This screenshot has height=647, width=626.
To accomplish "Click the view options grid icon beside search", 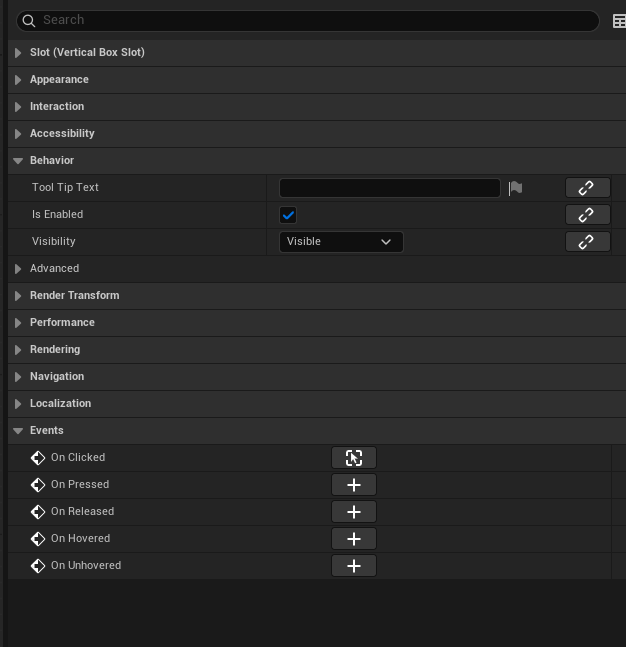I will click(618, 20).
